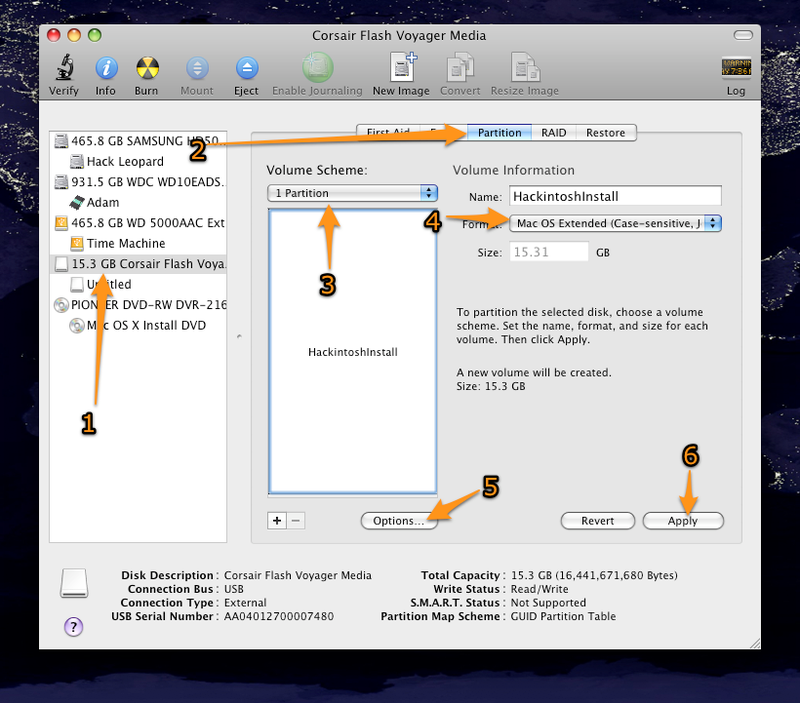Click S.M.A.R.T. Status value Not Supported
The height and width of the screenshot is (703, 800).
(x=548, y=602)
